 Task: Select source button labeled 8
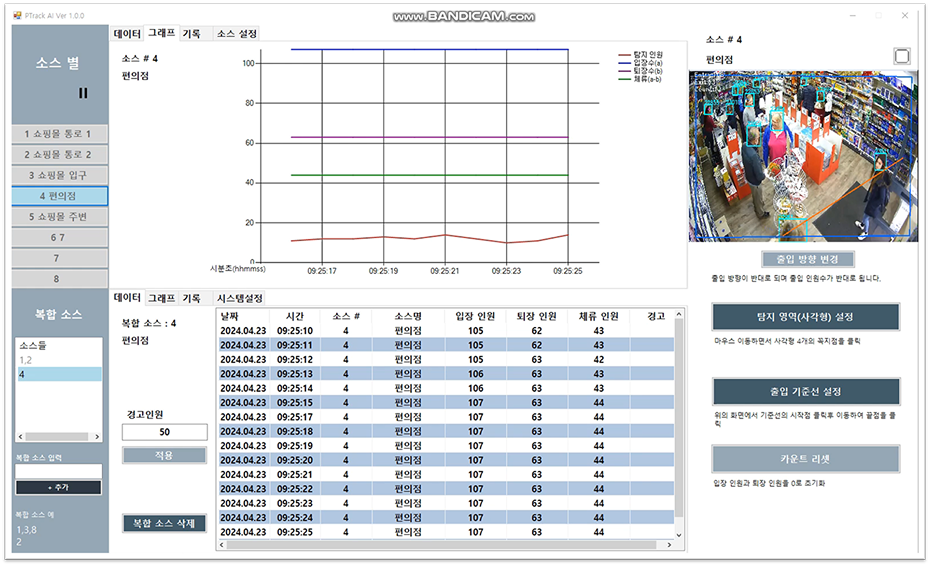[x=59, y=279]
